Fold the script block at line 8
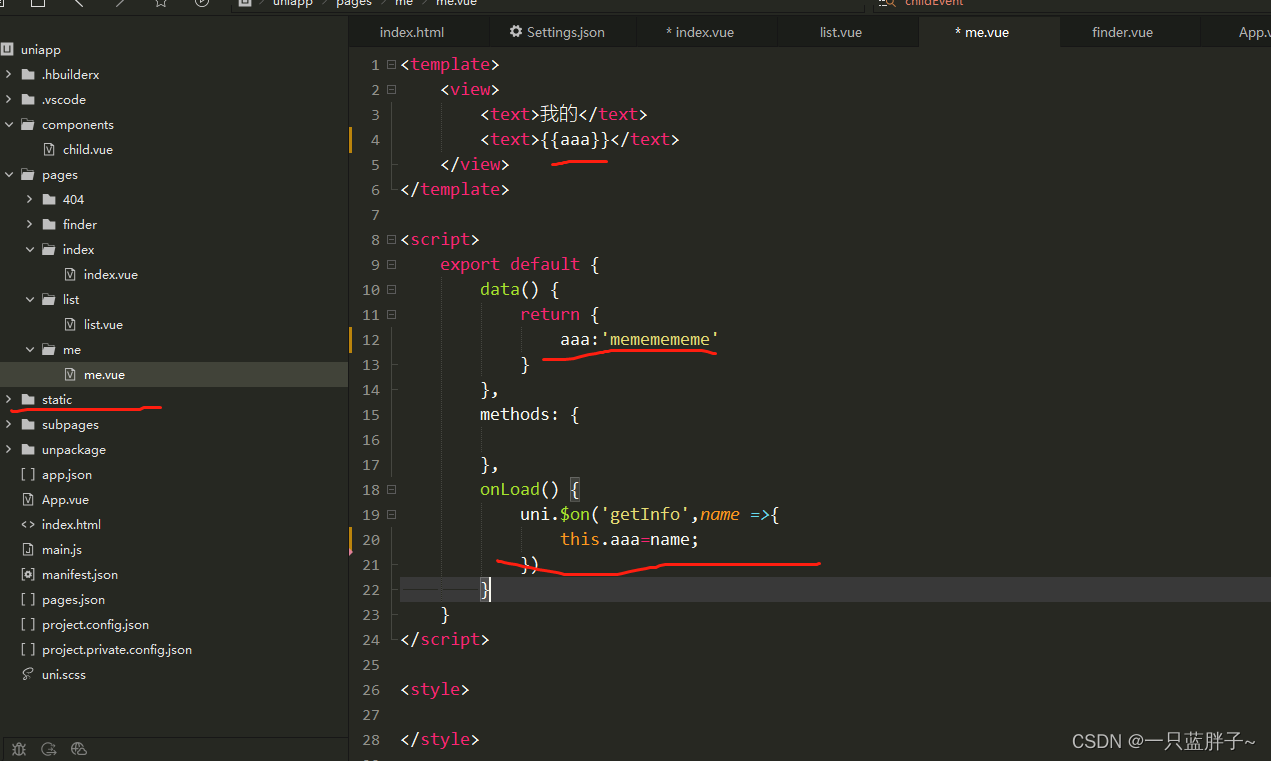This screenshot has width=1271, height=761. [x=391, y=240]
